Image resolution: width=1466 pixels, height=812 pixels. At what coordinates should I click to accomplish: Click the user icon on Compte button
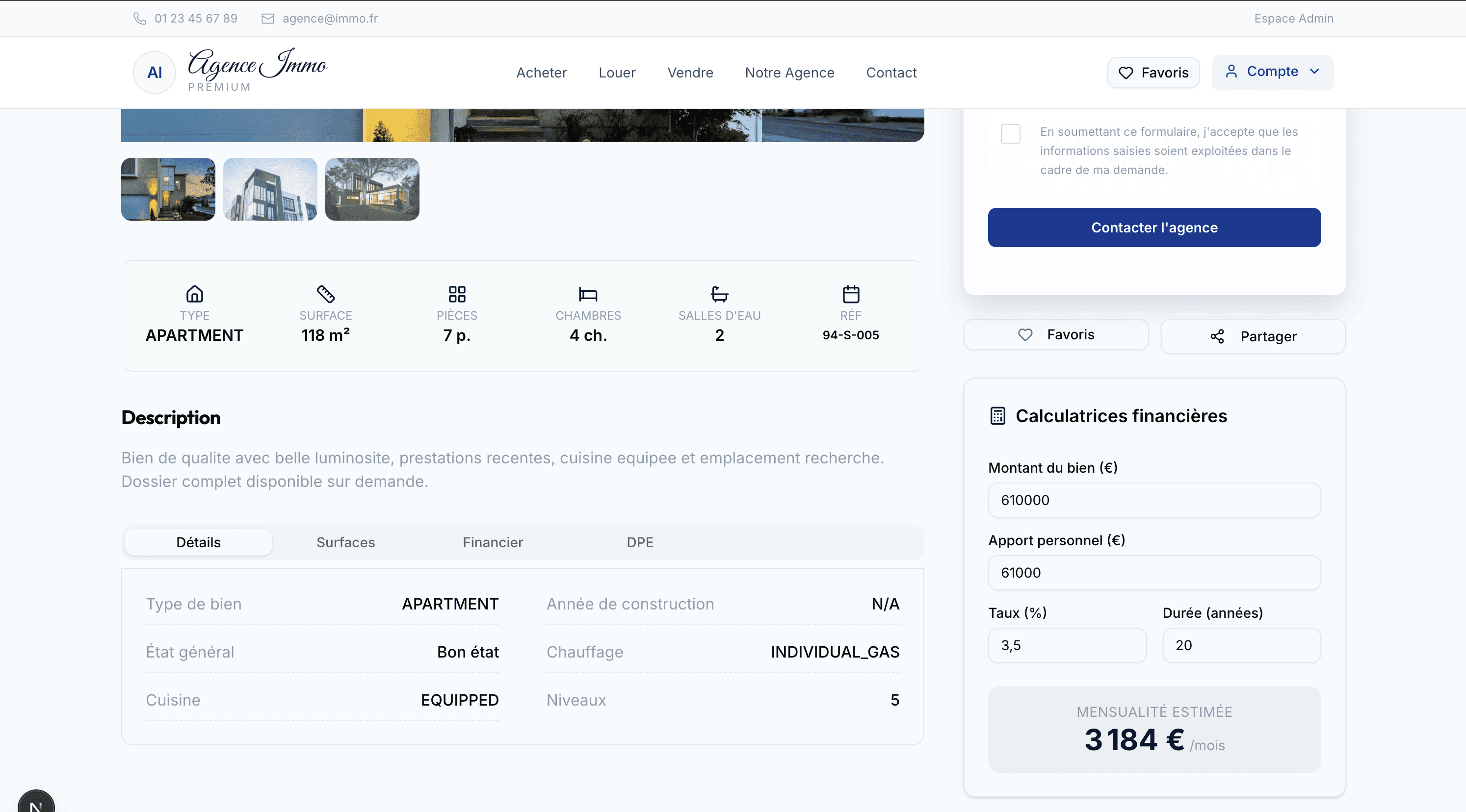[1231, 72]
